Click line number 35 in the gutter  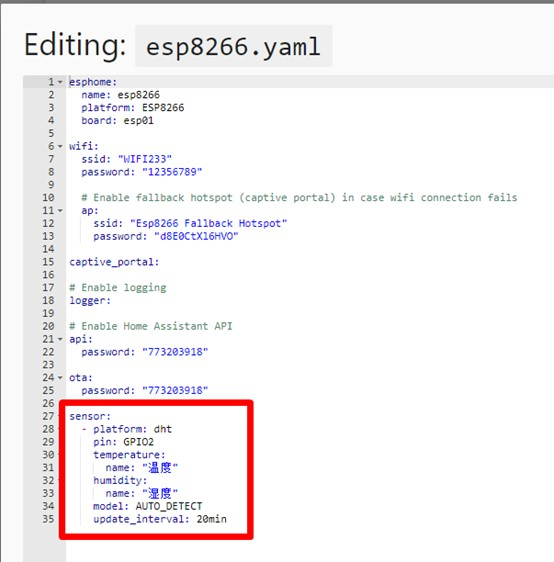tap(48, 519)
